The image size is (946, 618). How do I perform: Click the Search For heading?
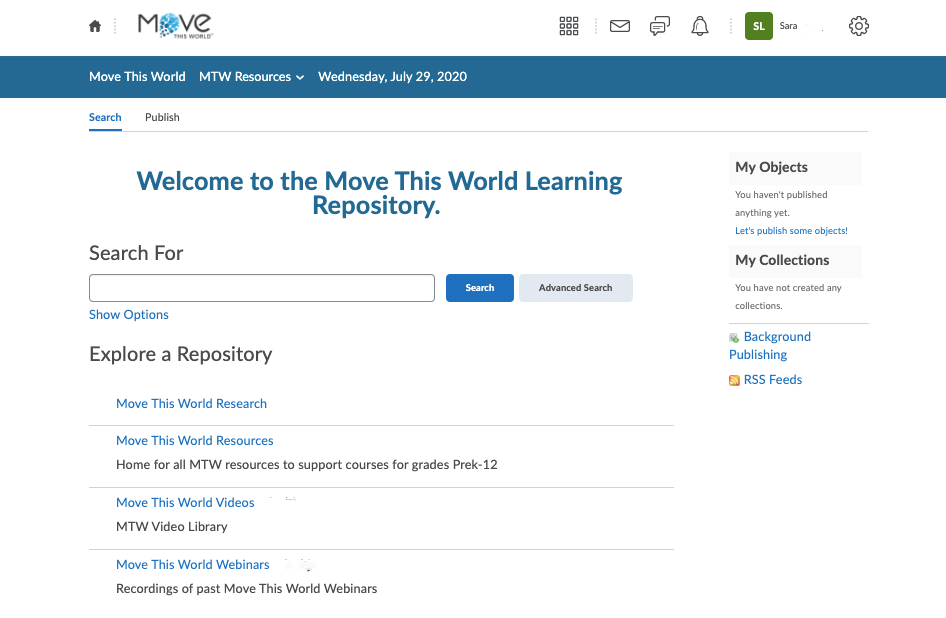click(136, 253)
